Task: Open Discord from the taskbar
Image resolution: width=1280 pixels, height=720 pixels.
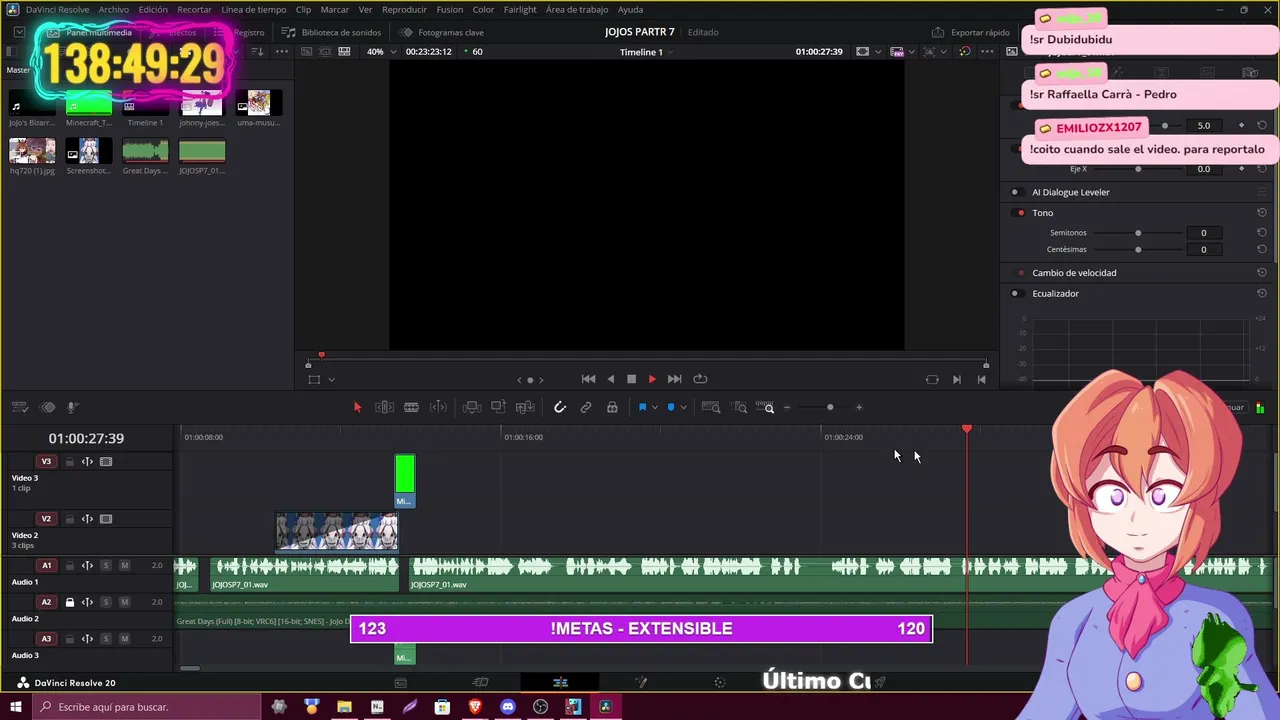Action: click(508, 707)
